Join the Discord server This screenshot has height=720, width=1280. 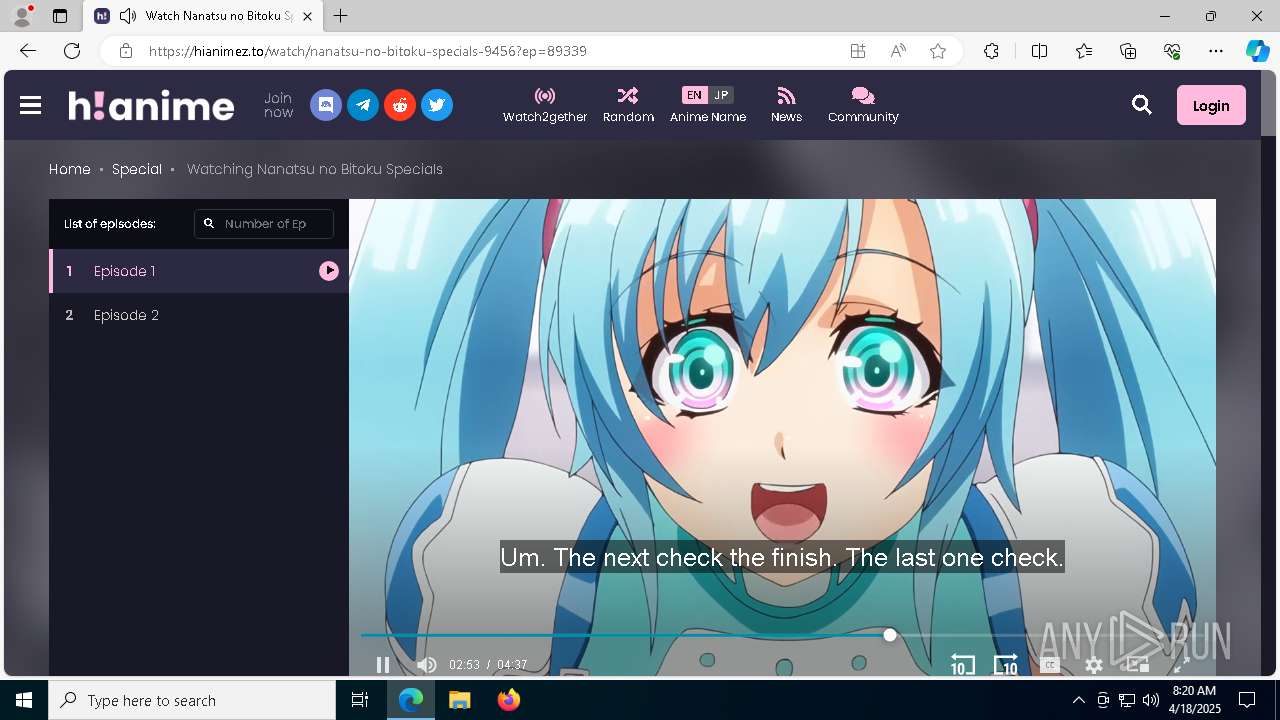326,105
